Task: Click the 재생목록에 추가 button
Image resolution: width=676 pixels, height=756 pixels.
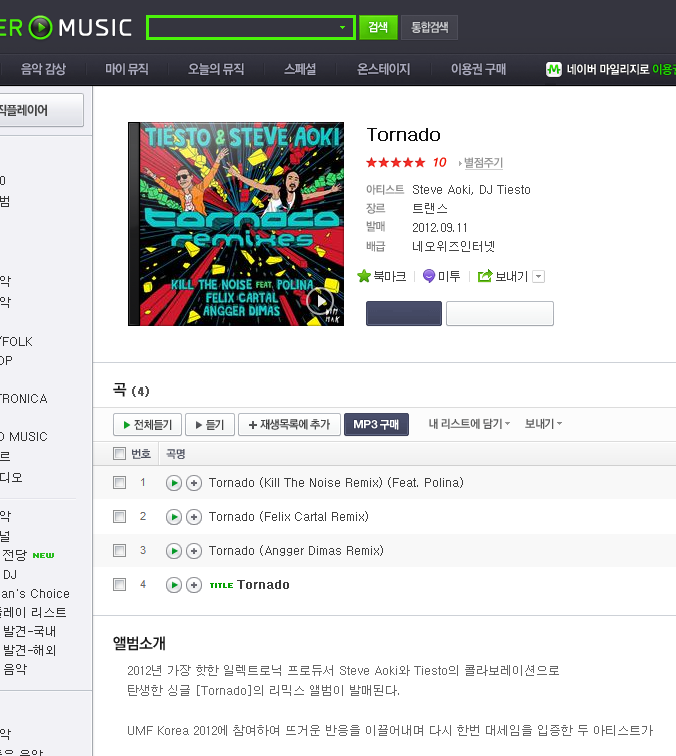Action: pos(289,425)
